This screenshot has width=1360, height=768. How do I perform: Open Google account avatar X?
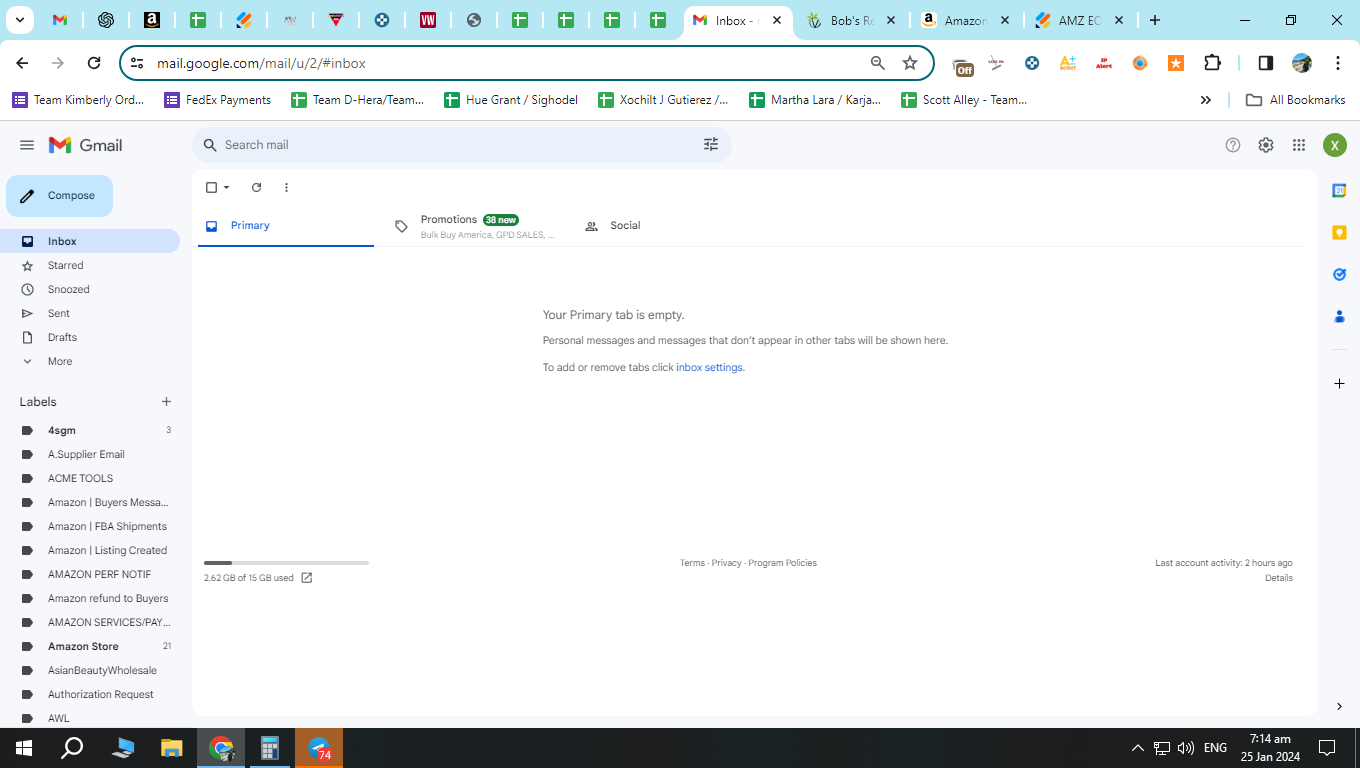[1335, 145]
